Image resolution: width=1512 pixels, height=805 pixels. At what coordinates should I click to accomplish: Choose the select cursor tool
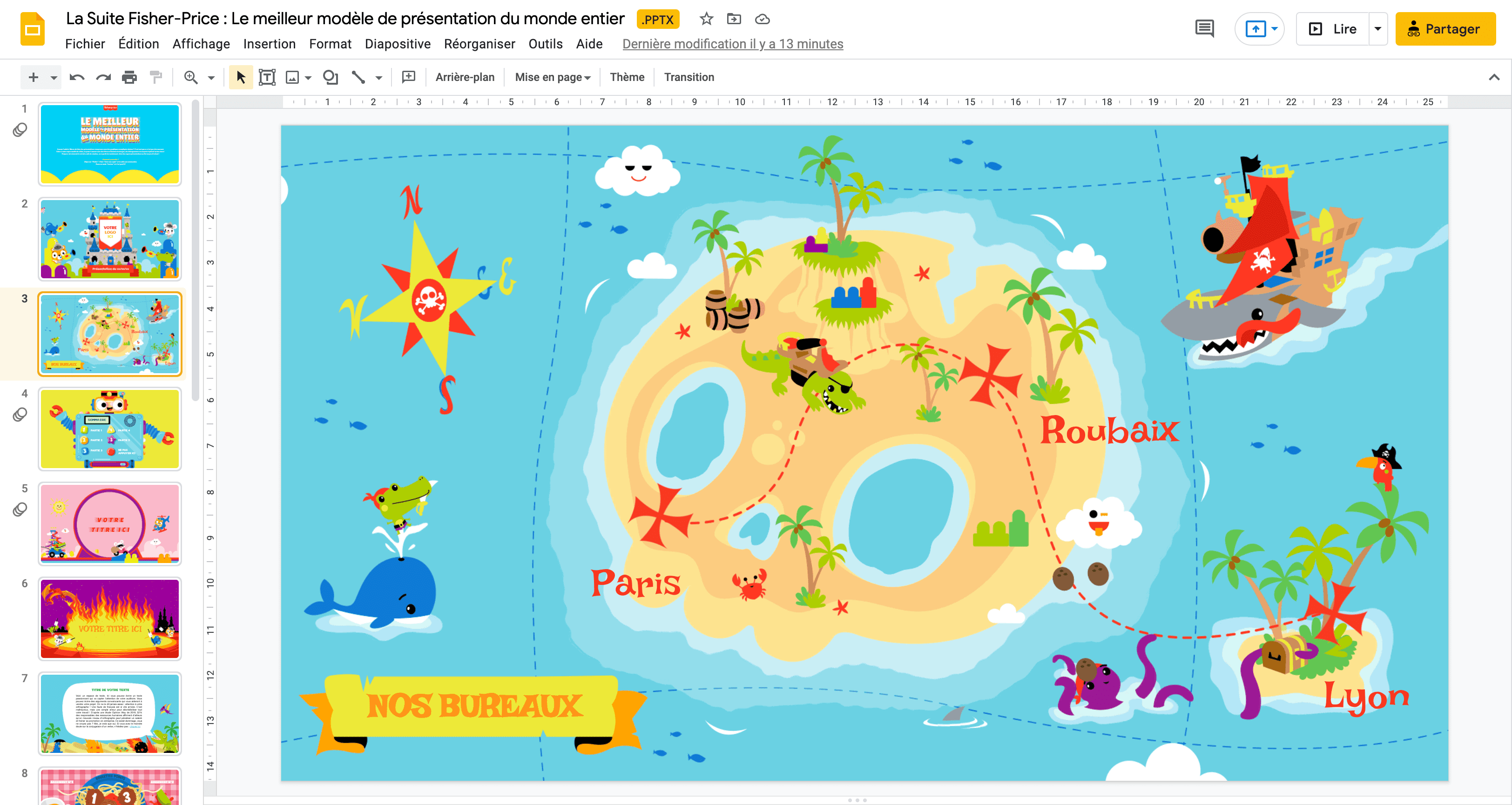(241, 77)
